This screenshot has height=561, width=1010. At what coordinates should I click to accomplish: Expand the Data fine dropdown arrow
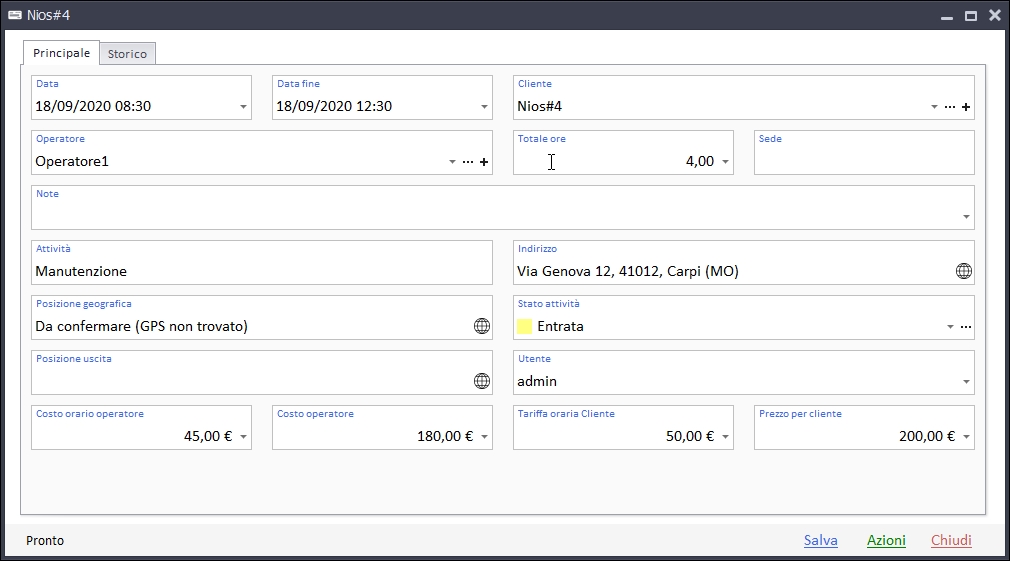[x=485, y=107]
